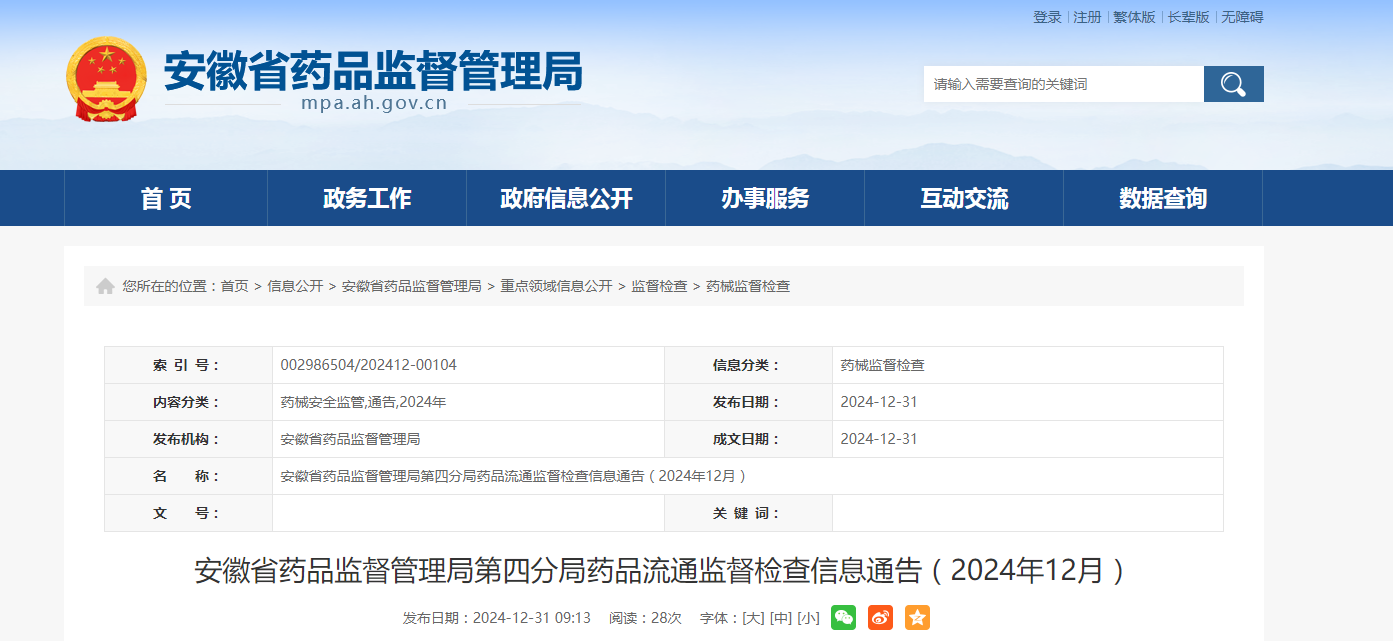Open the 政务工作 navigation tab

click(367, 198)
